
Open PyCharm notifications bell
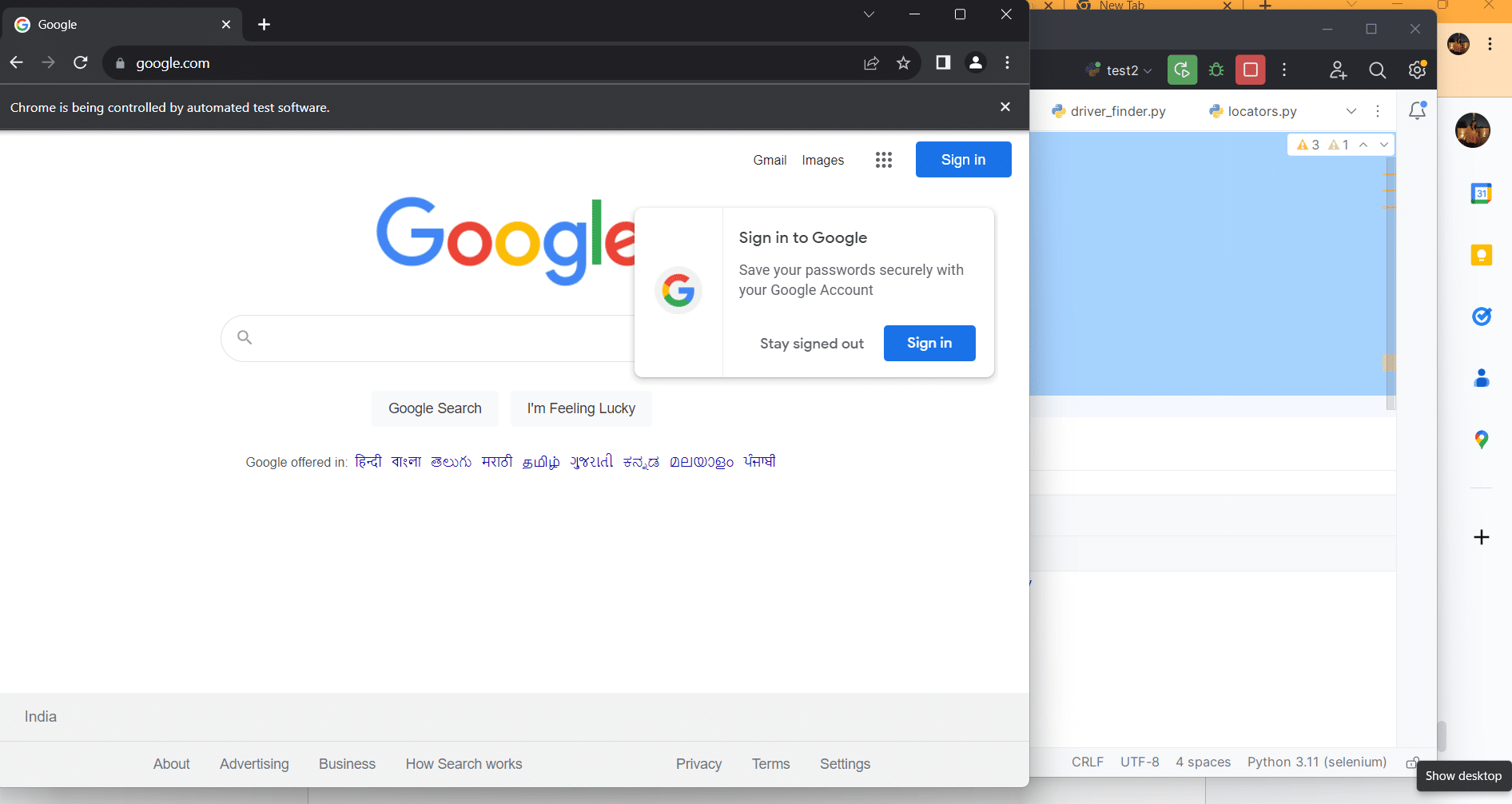tap(1418, 110)
